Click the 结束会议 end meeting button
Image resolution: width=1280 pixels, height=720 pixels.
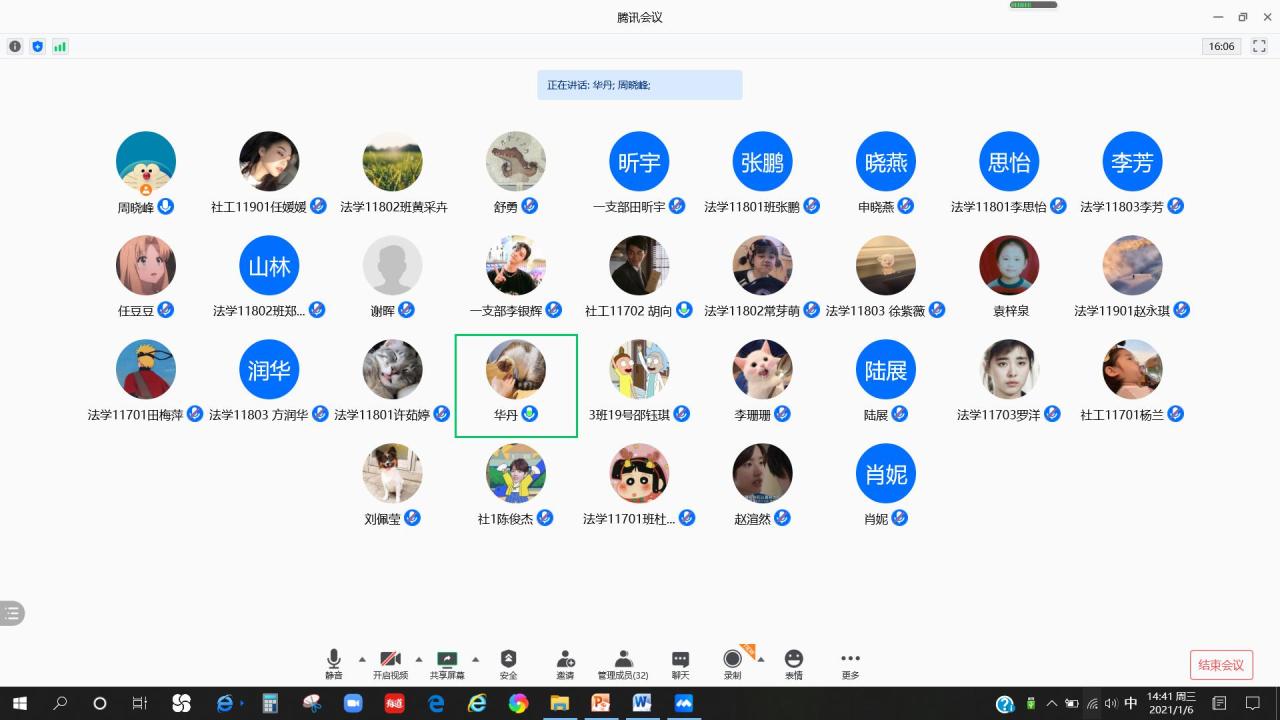pos(1221,665)
